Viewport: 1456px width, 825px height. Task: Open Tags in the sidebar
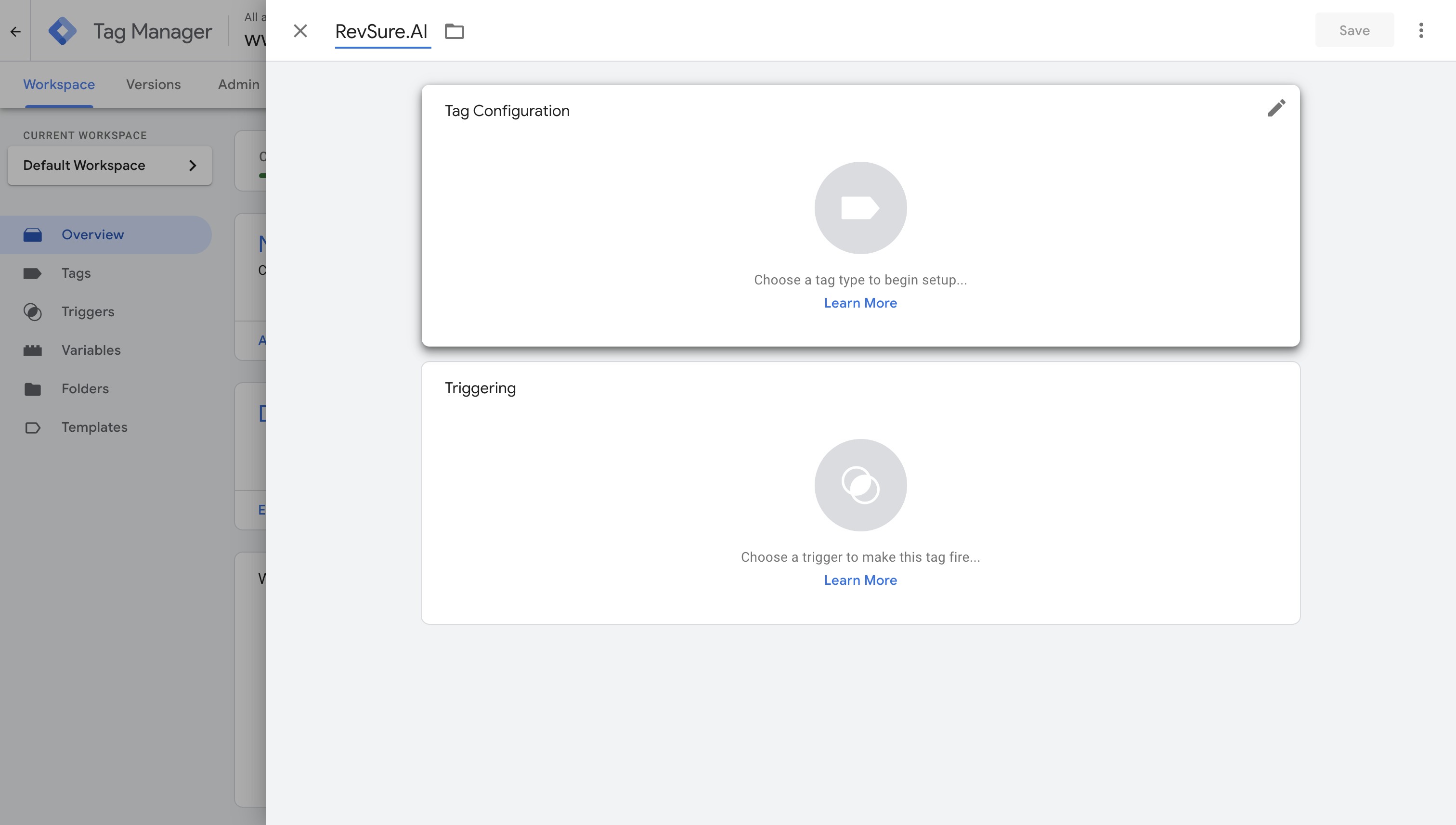click(76, 273)
